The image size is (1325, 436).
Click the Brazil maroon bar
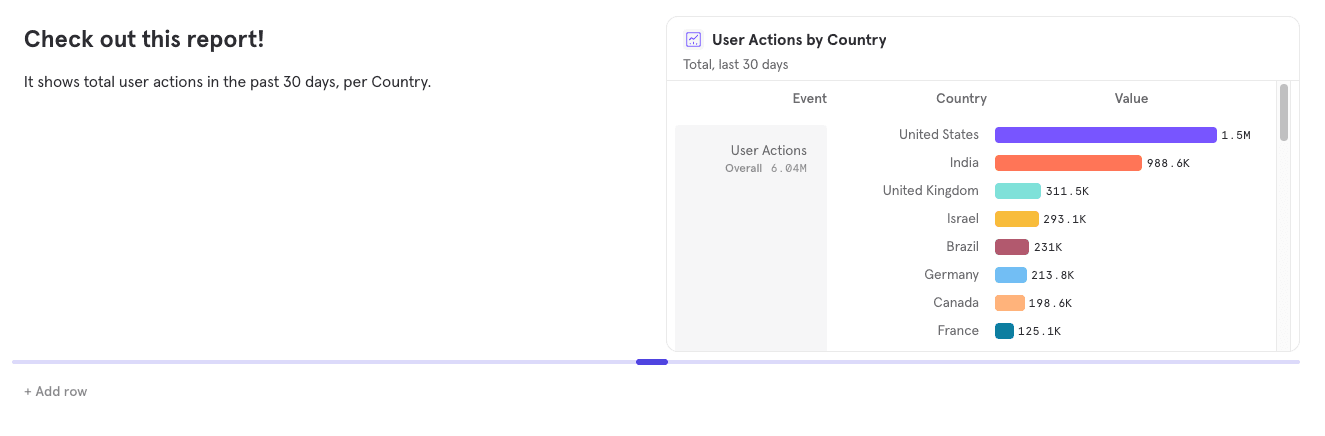pos(1011,247)
